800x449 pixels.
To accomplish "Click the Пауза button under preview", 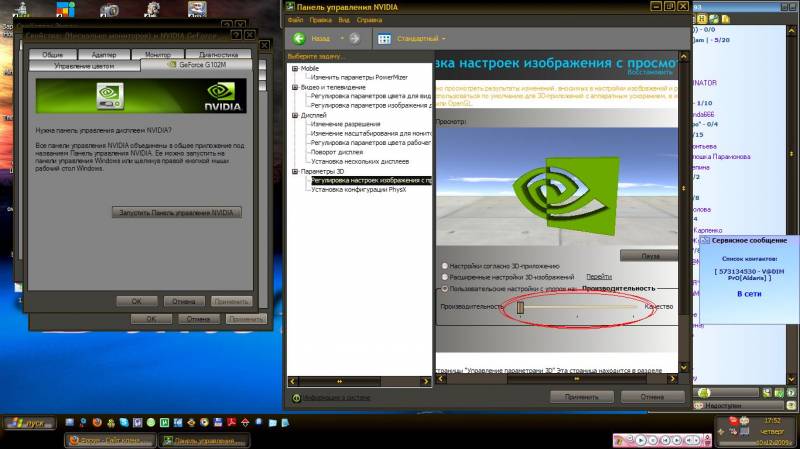I will 650,256.
